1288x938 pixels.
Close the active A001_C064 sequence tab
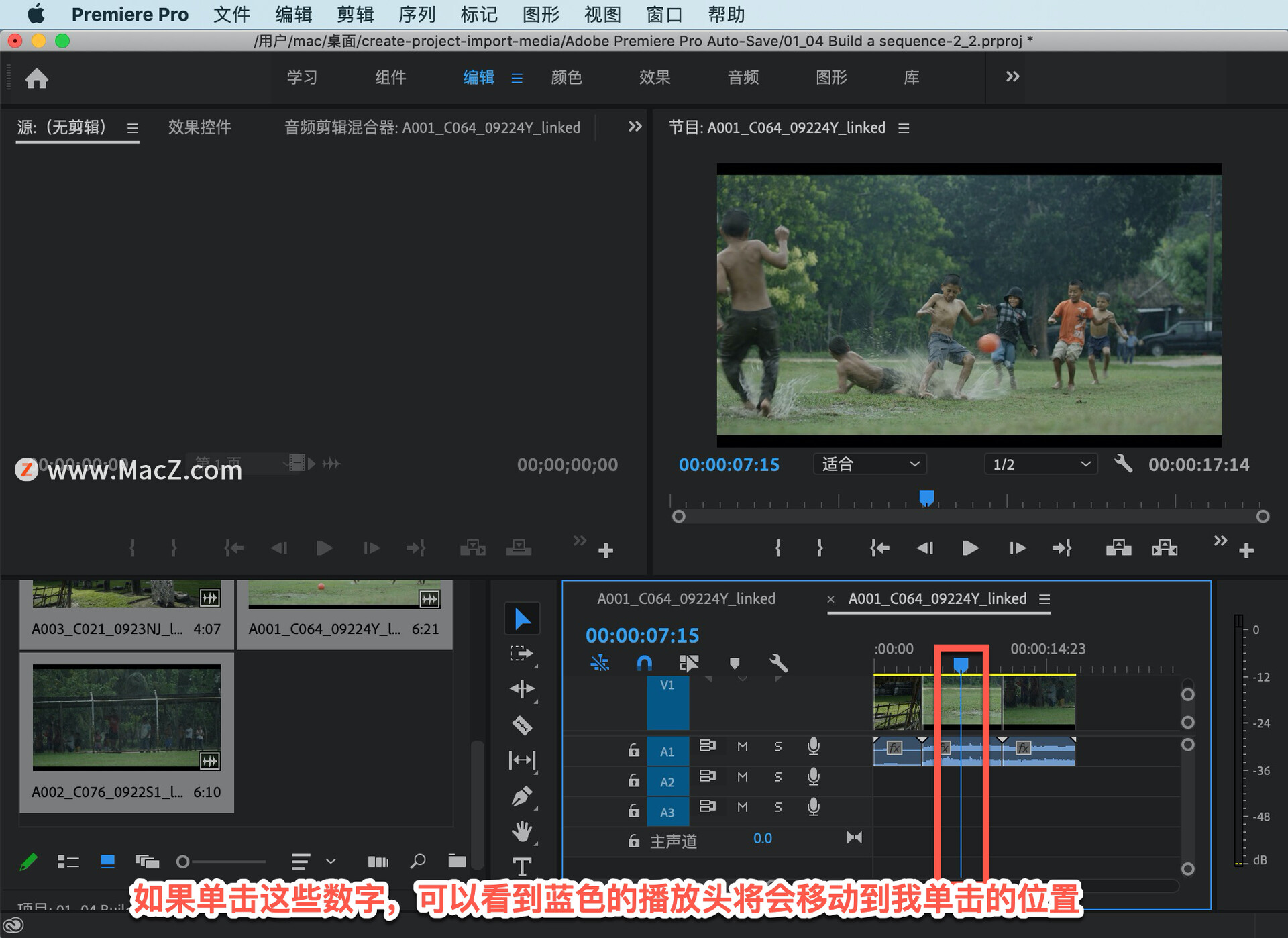point(830,599)
